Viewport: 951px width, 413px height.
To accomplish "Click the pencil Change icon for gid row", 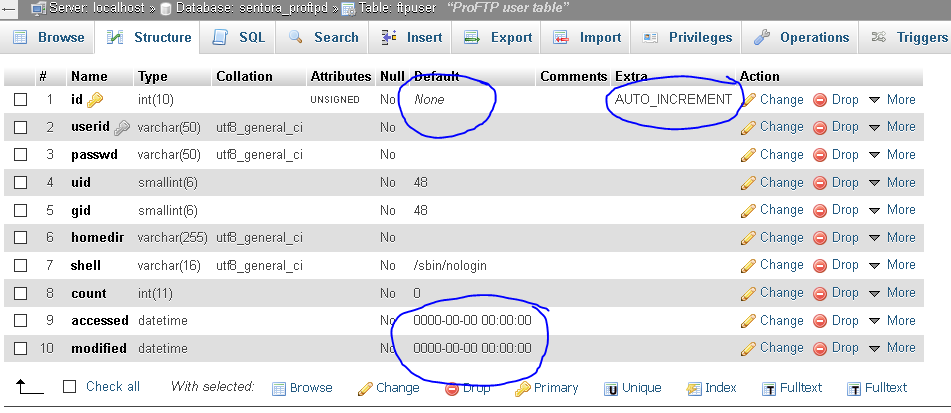I will pos(748,210).
